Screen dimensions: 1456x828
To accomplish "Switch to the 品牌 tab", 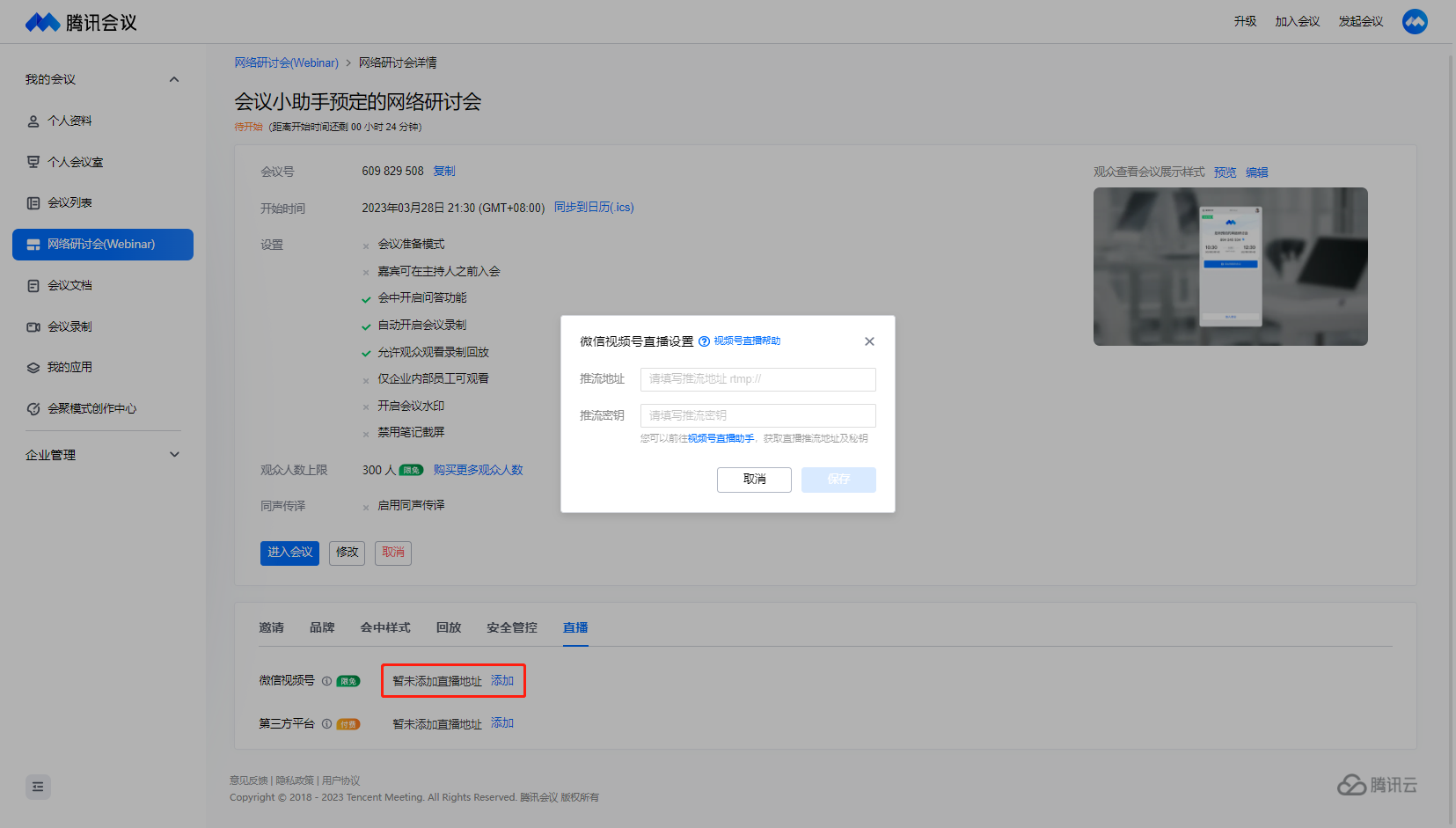I will [x=322, y=627].
